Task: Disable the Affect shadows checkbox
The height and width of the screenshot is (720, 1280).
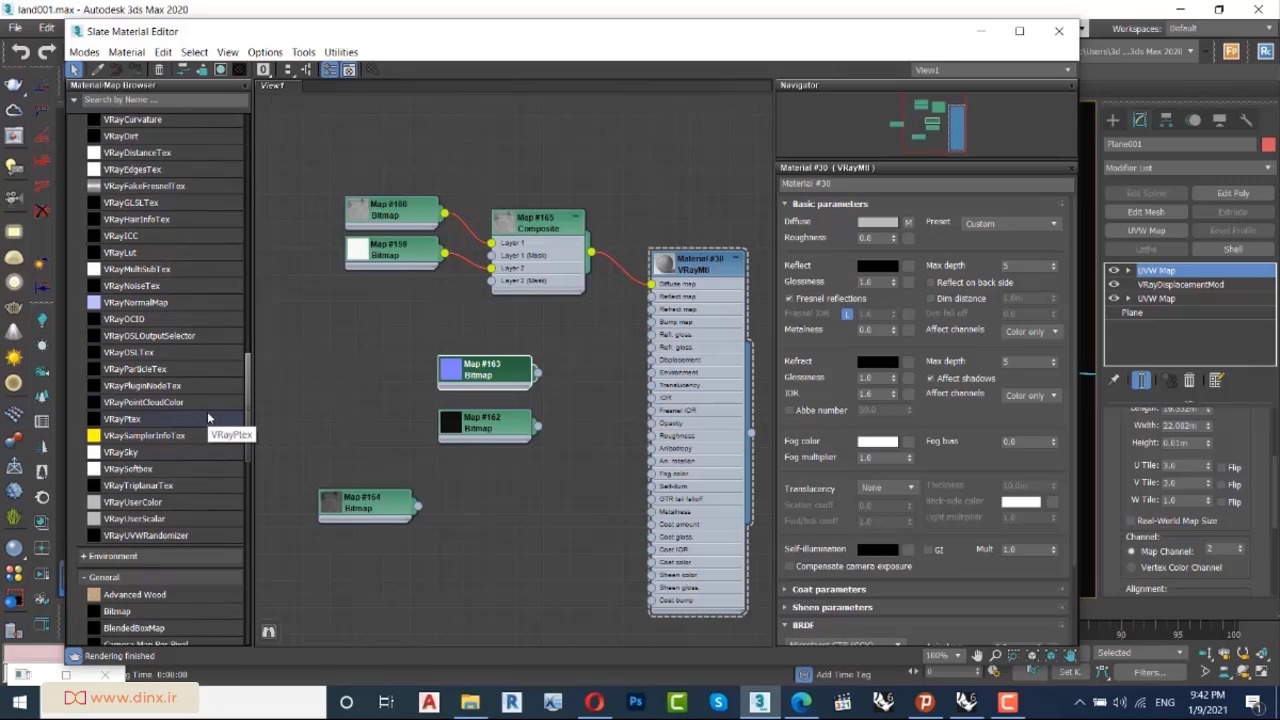Action: pos(930,378)
